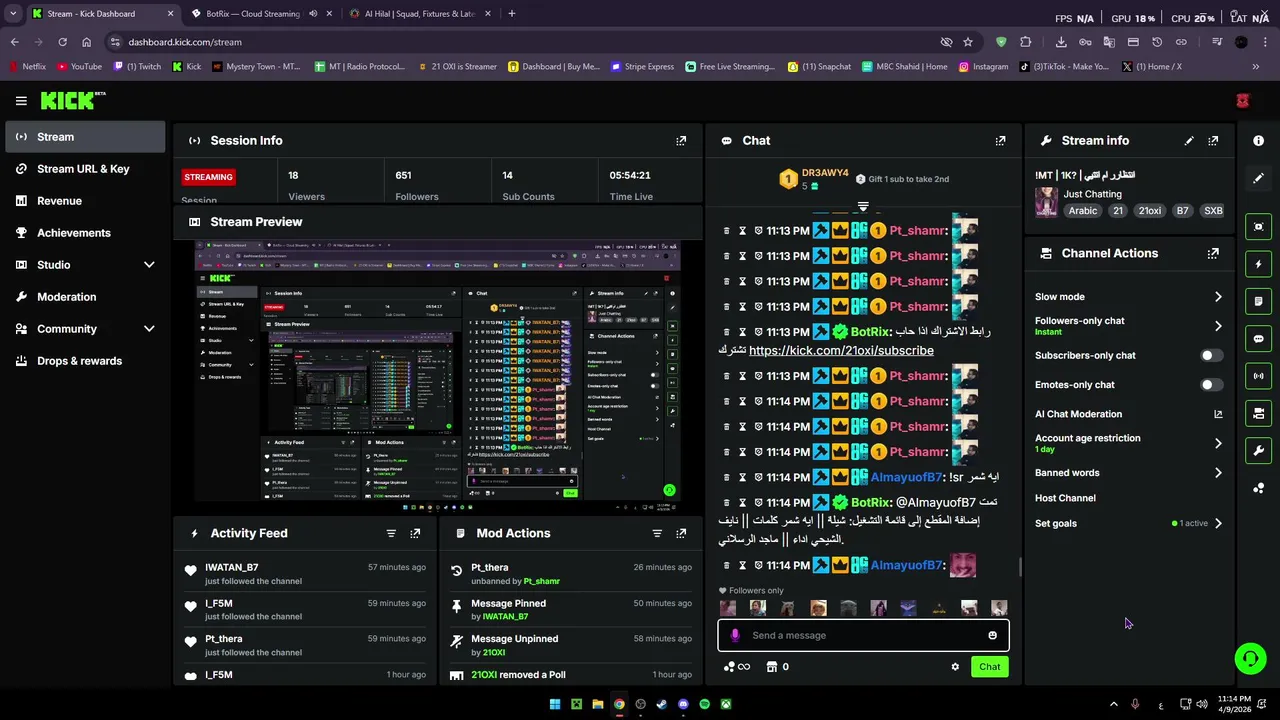This screenshot has height=720, width=1280.
Task: Toggle the chat bubble widget in right sidebar
Action: [x=1259, y=339]
